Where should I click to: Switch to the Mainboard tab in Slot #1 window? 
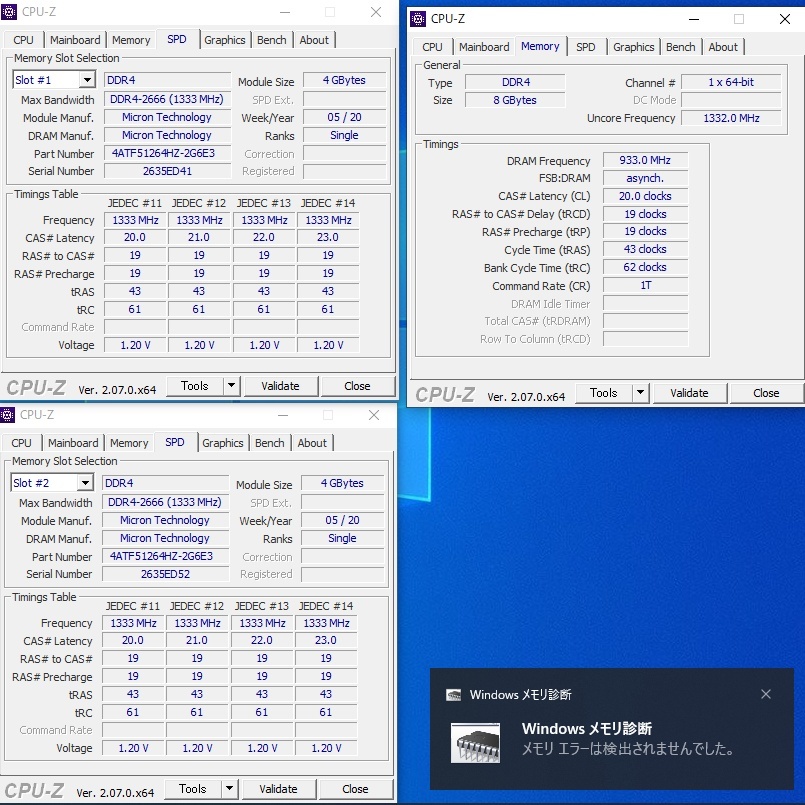pos(76,40)
